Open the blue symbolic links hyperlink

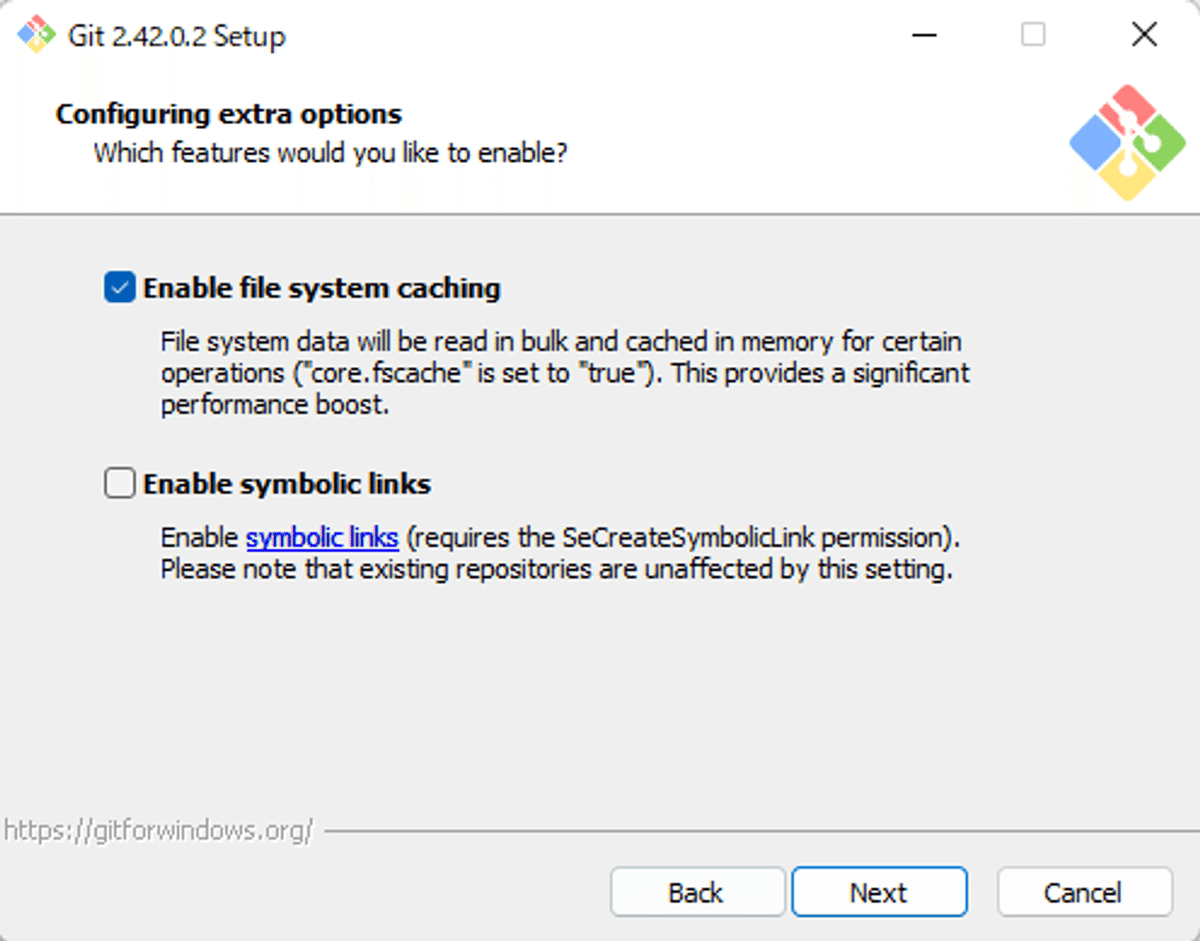(x=322, y=538)
